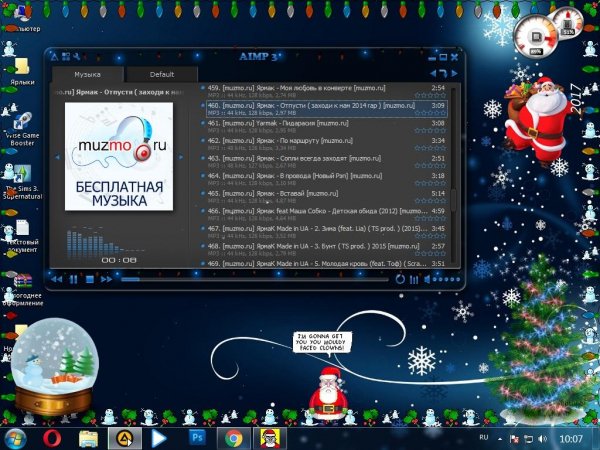Click the elapsed time 00:08 display
The image size is (600, 450).
click(x=119, y=260)
